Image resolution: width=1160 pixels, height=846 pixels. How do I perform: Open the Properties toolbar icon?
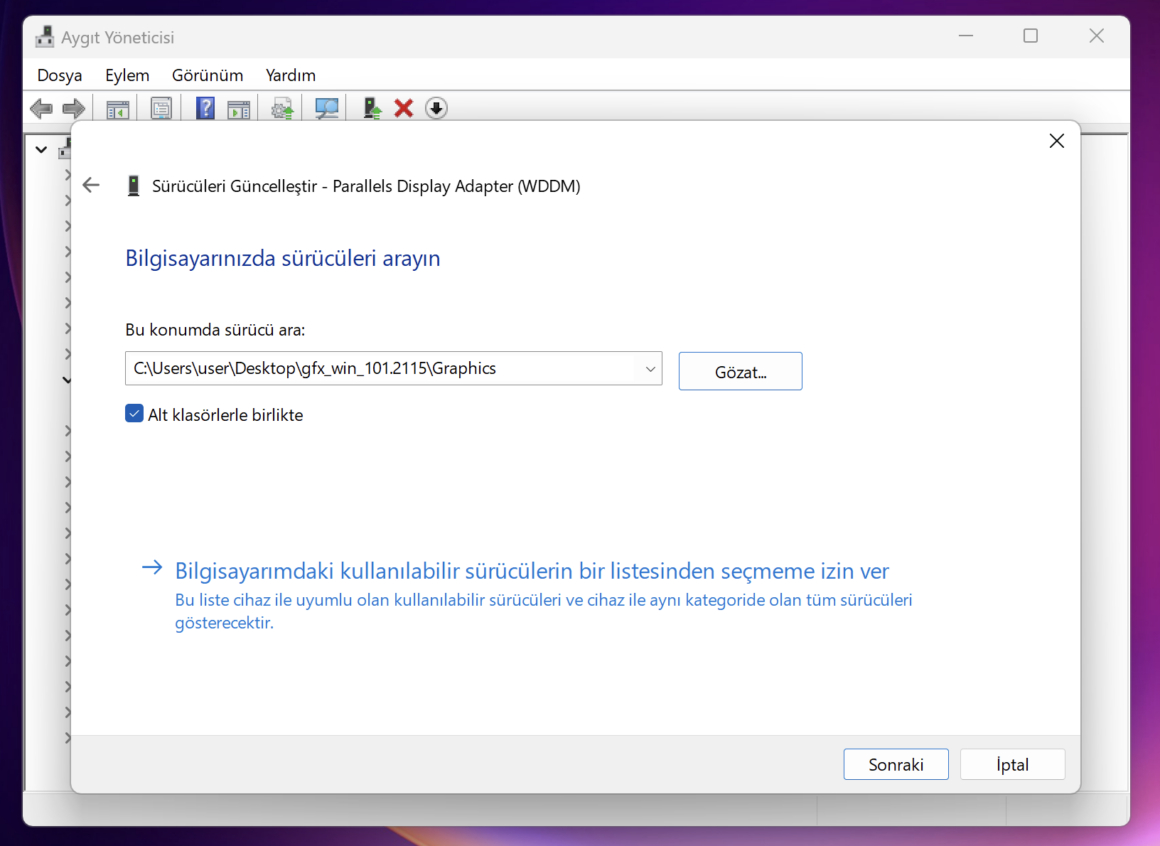(x=161, y=109)
